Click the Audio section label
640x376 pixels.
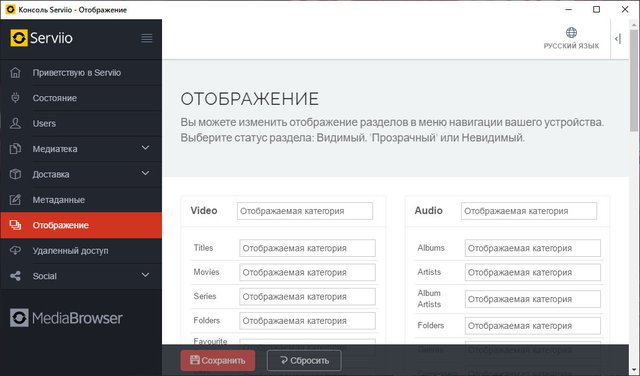429,211
